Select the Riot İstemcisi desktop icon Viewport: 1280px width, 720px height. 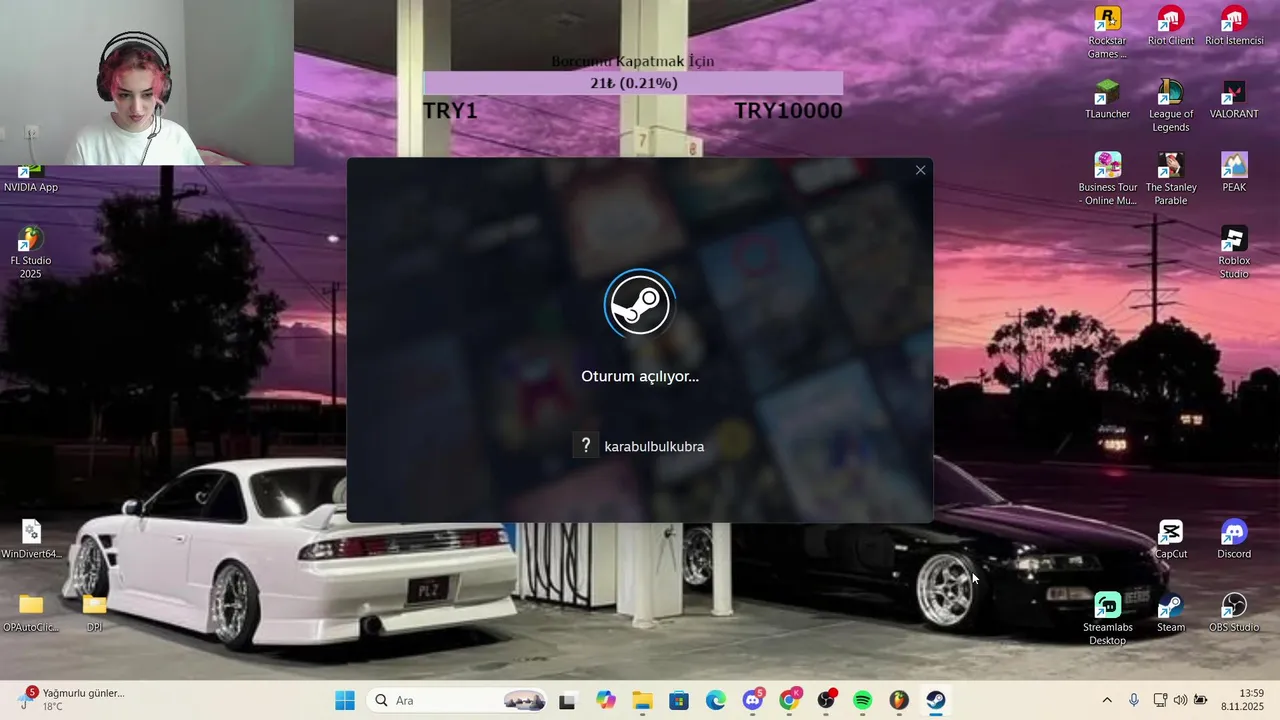(1234, 26)
